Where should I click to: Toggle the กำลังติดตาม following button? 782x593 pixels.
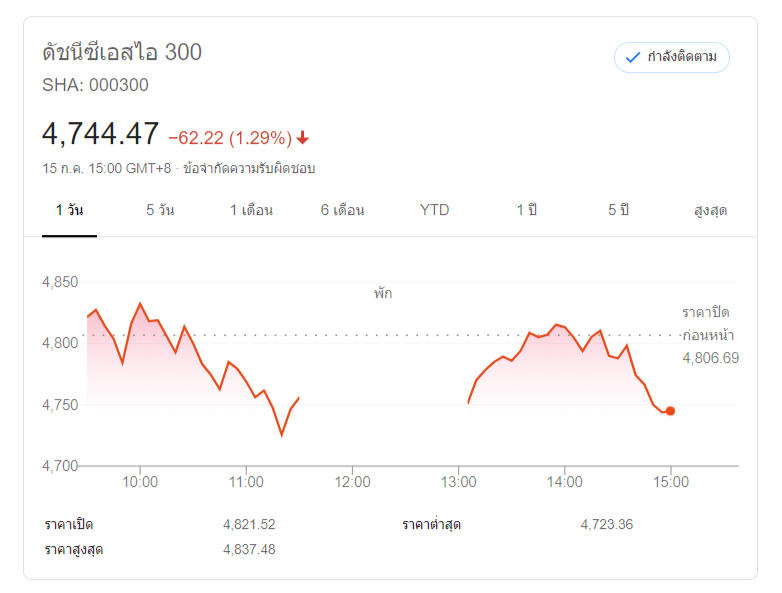pyautogui.click(x=672, y=57)
